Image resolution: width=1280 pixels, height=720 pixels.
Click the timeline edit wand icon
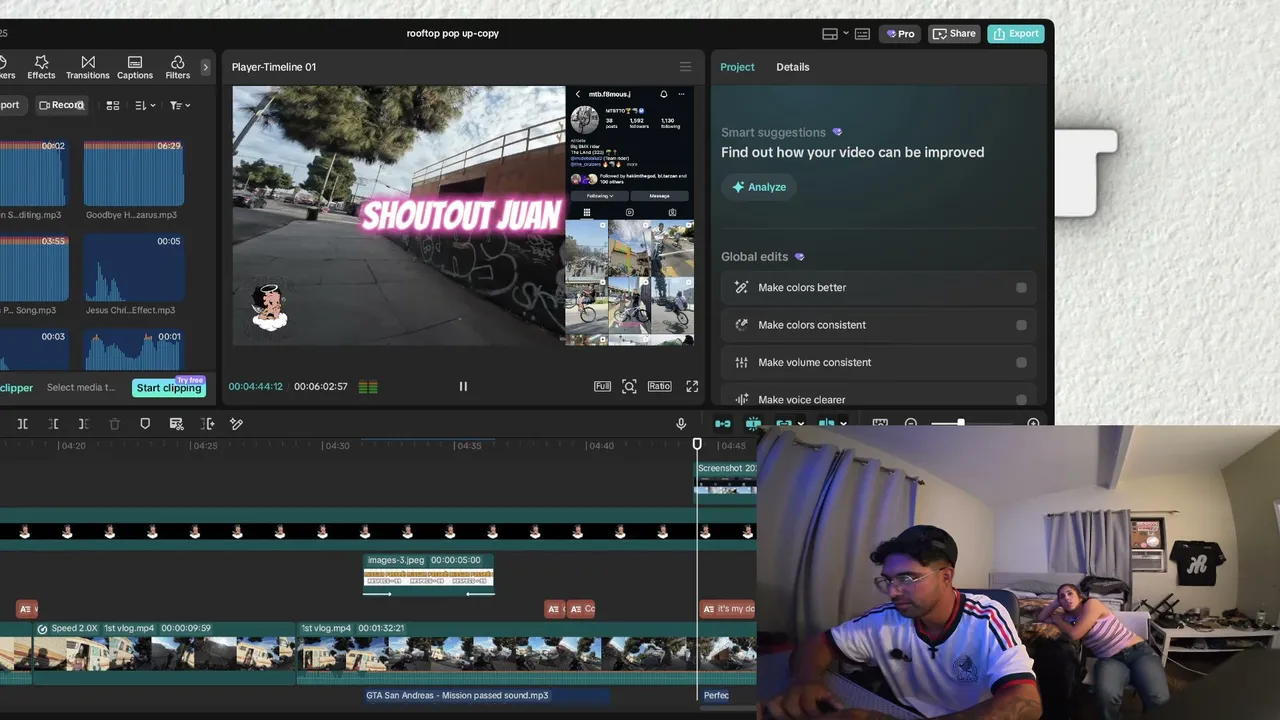click(237, 424)
